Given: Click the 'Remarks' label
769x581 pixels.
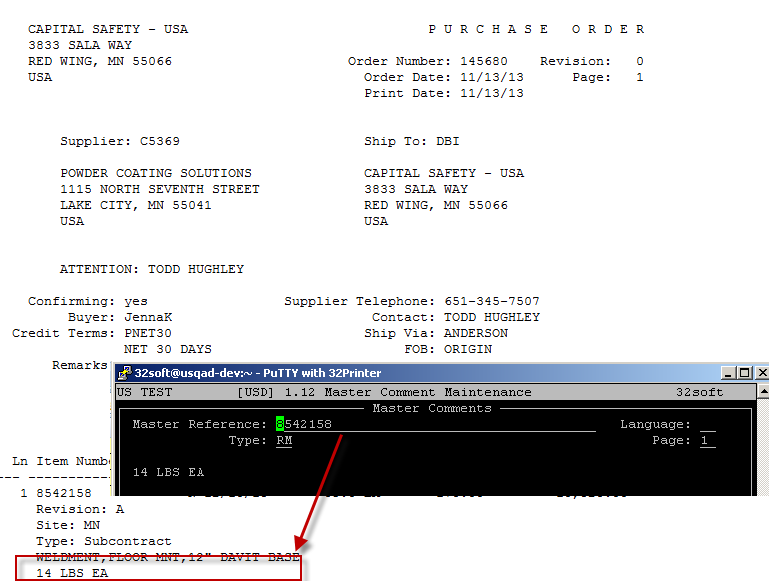Looking at the screenshot, I should 80,365.
